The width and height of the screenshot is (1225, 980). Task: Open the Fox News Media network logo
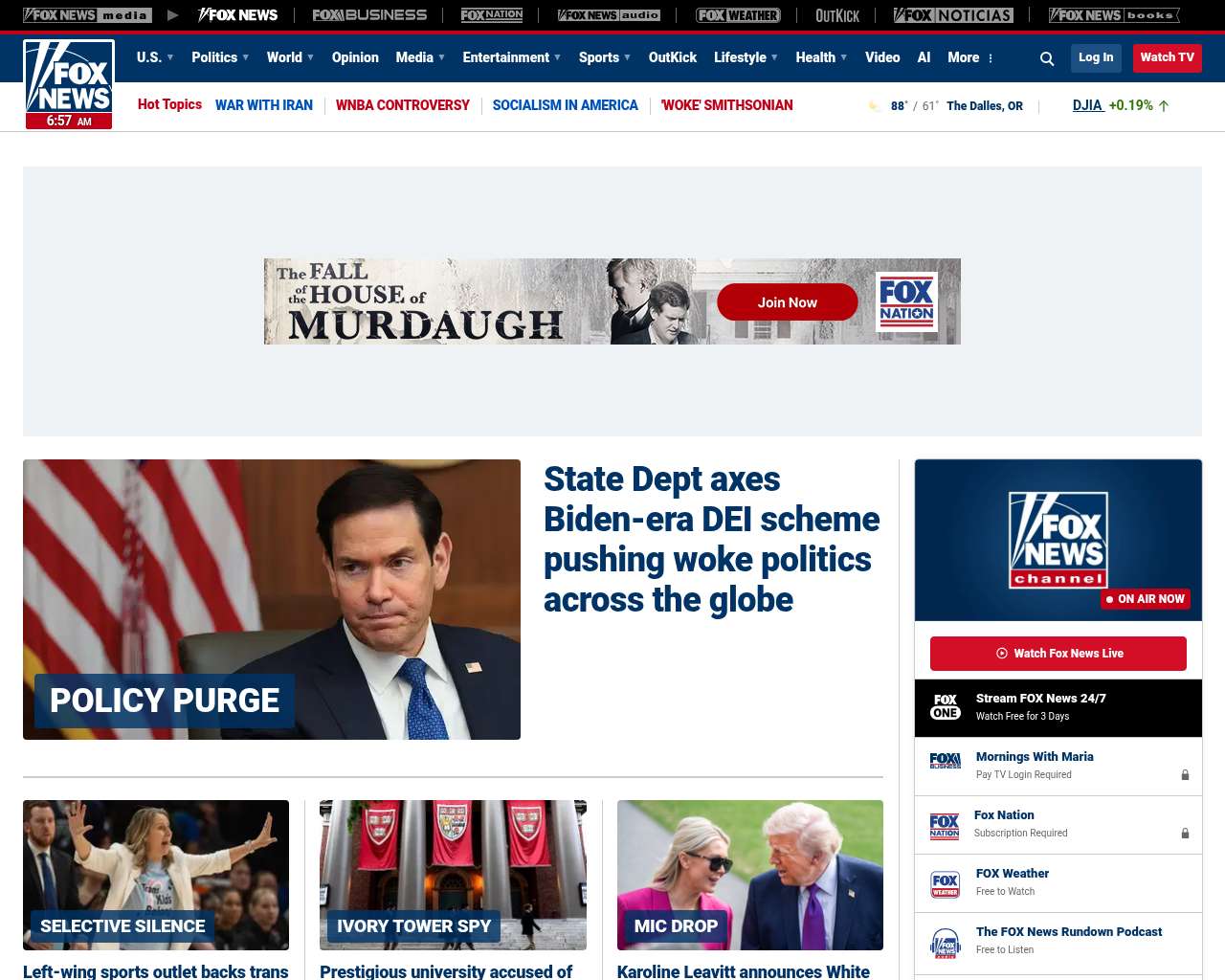click(x=87, y=15)
